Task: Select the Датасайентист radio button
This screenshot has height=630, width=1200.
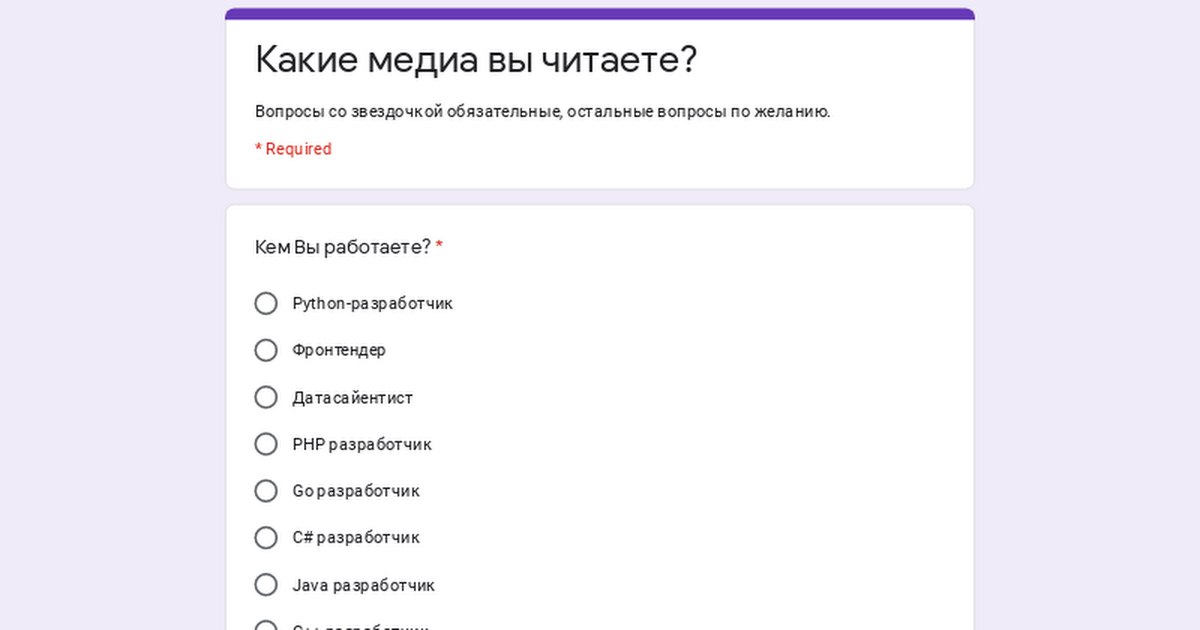Action: click(266, 397)
